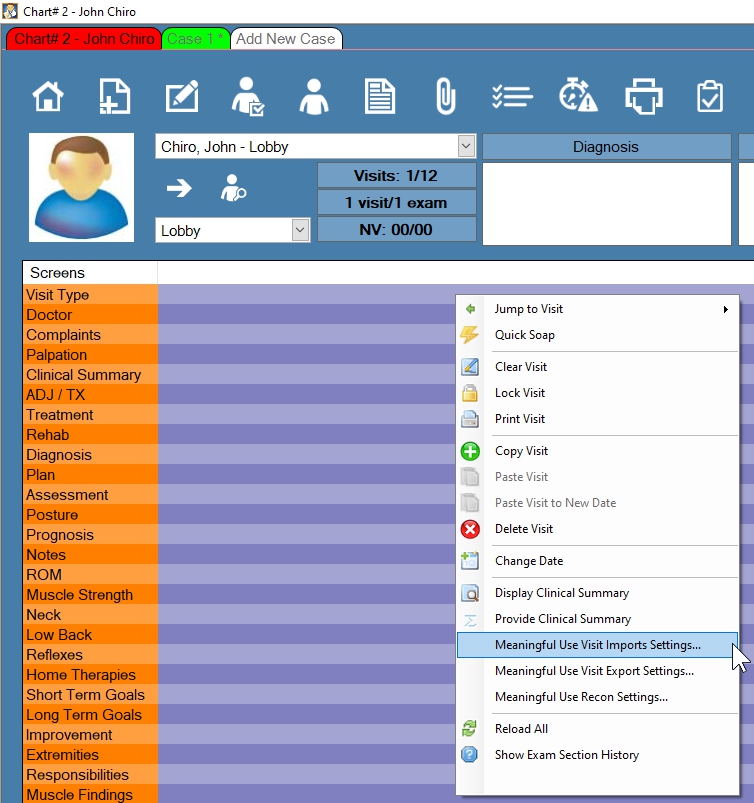
Task: Open the Lobby location dropdown
Action: (x=300, y=230)
